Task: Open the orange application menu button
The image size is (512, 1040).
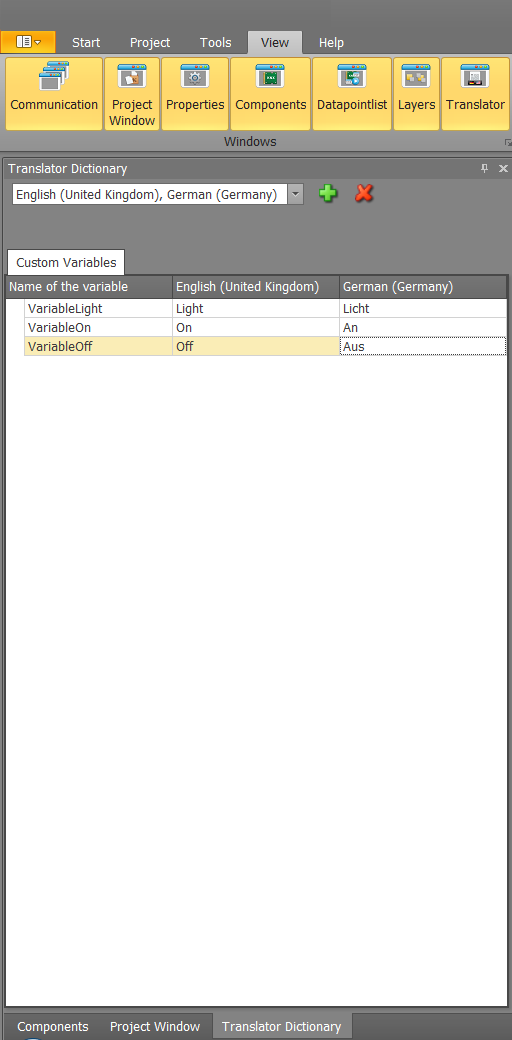Action: [x=28, y=42]
